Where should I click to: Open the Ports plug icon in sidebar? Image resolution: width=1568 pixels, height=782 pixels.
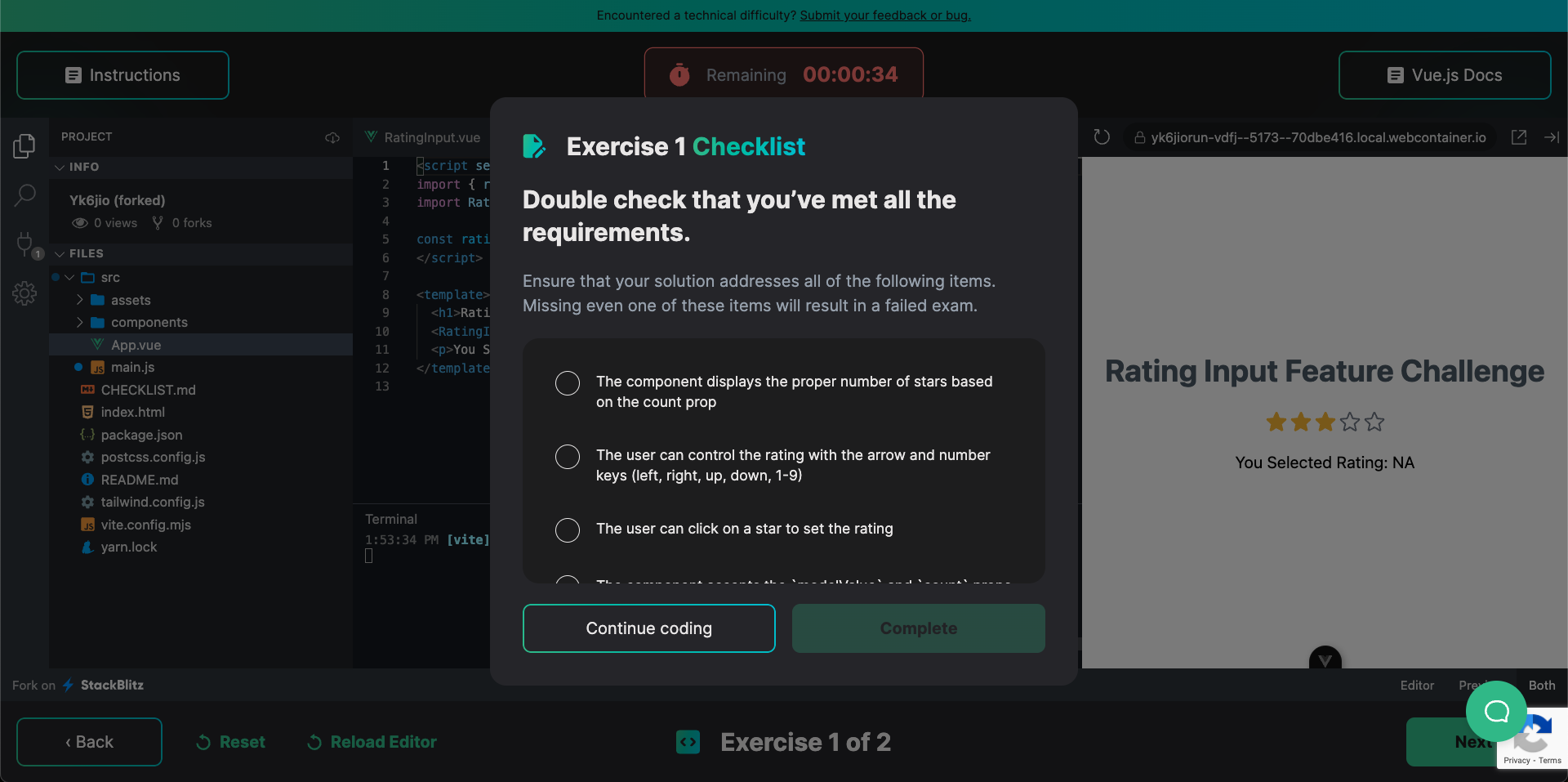pos(25,244)
